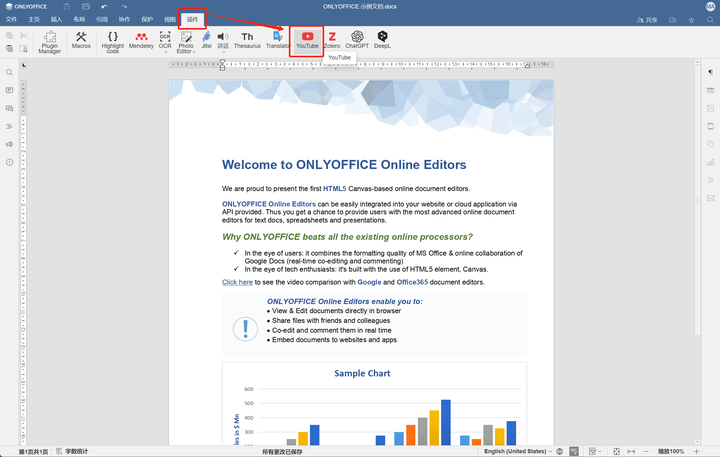The width and height of the screenshot is (720, 457).
Task: Switch to the 引用 (References) tab
Action: pos(102,19)
